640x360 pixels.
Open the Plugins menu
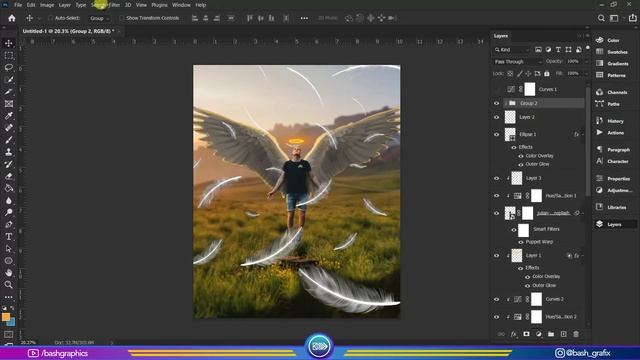(159, 5)
